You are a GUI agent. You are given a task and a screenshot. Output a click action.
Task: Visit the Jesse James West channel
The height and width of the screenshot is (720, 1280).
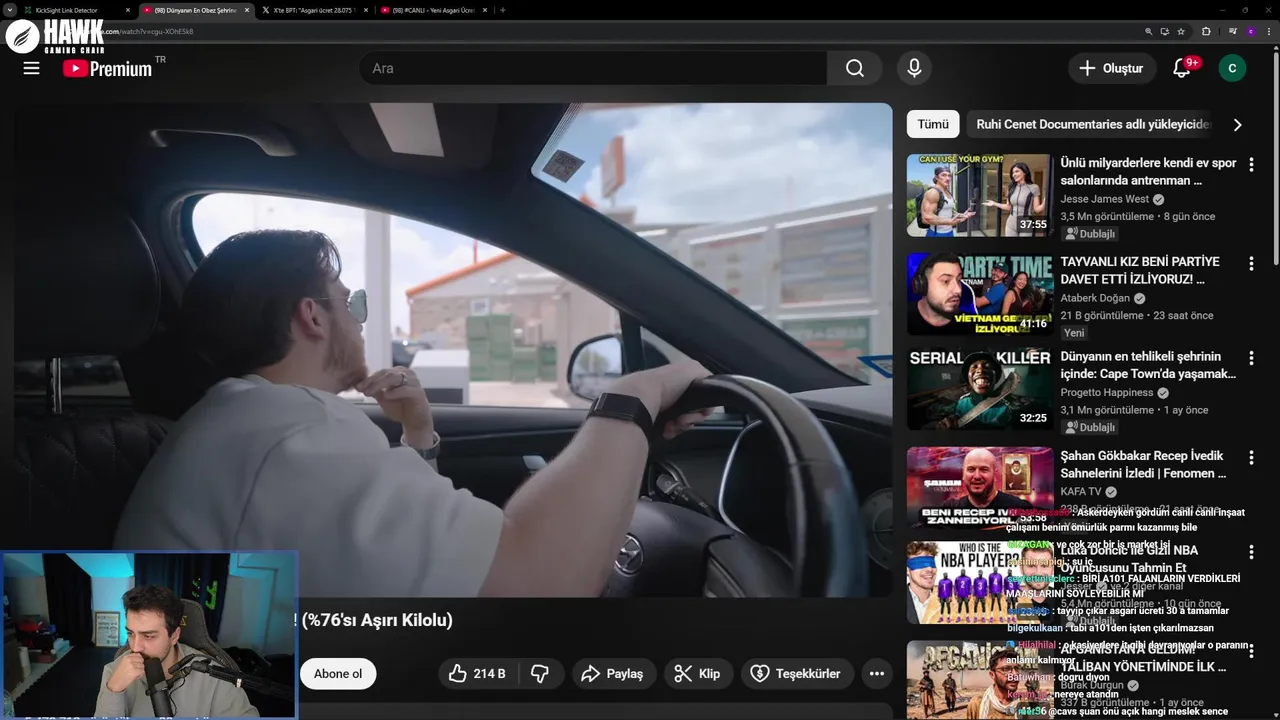pos(1105,199)
